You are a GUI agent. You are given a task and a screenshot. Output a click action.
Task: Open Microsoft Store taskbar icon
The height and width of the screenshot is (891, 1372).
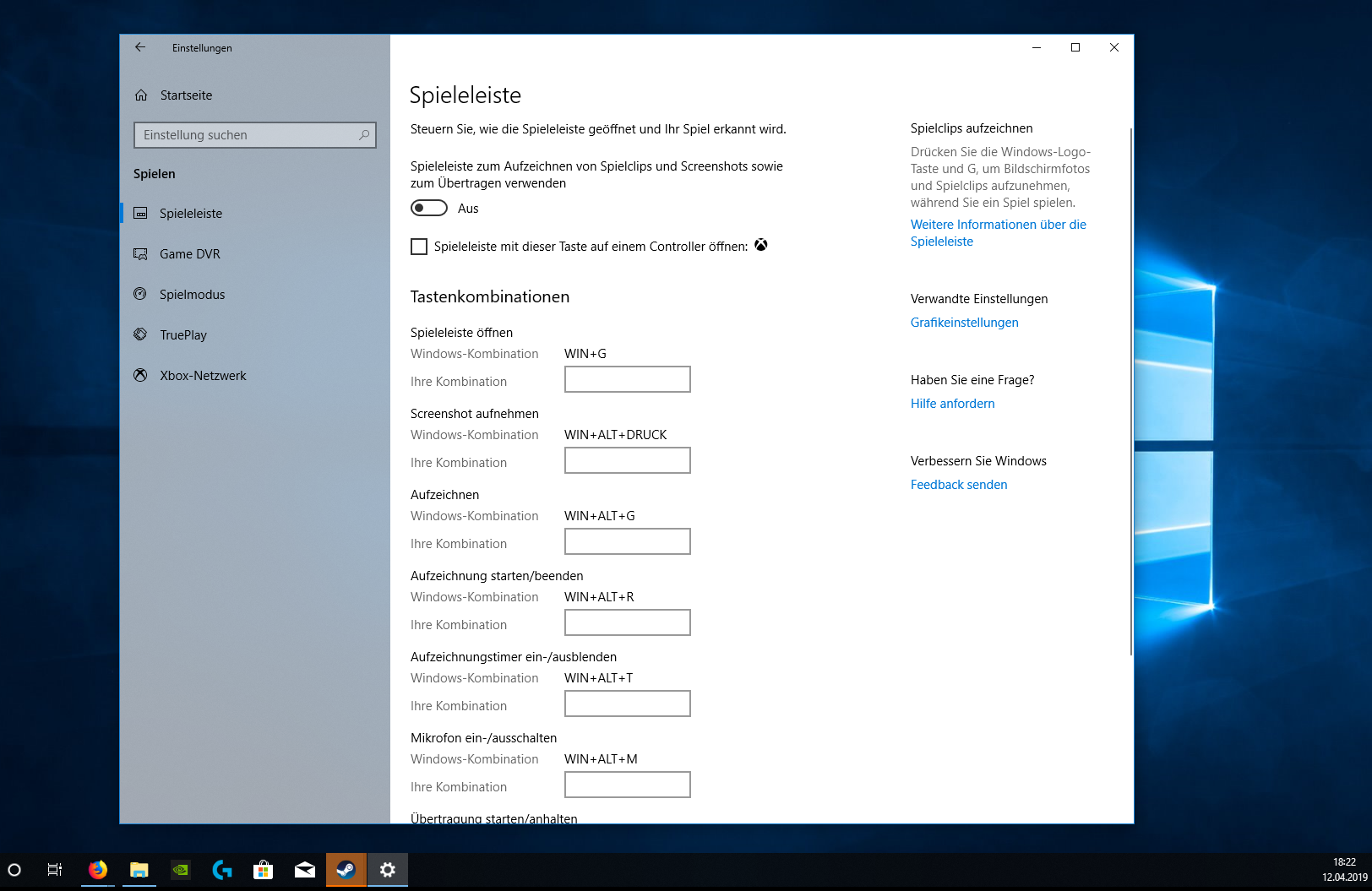(264, 870)
